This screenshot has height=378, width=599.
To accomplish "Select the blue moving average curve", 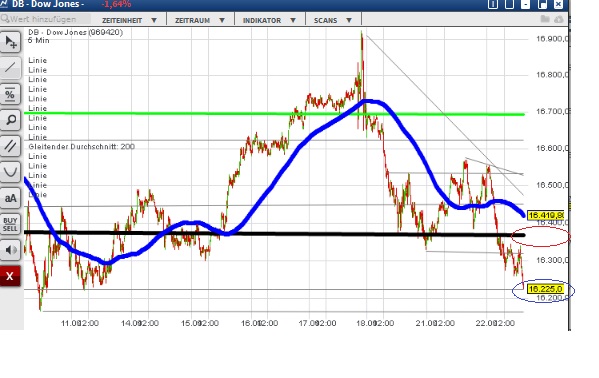I will click(274, 183).
